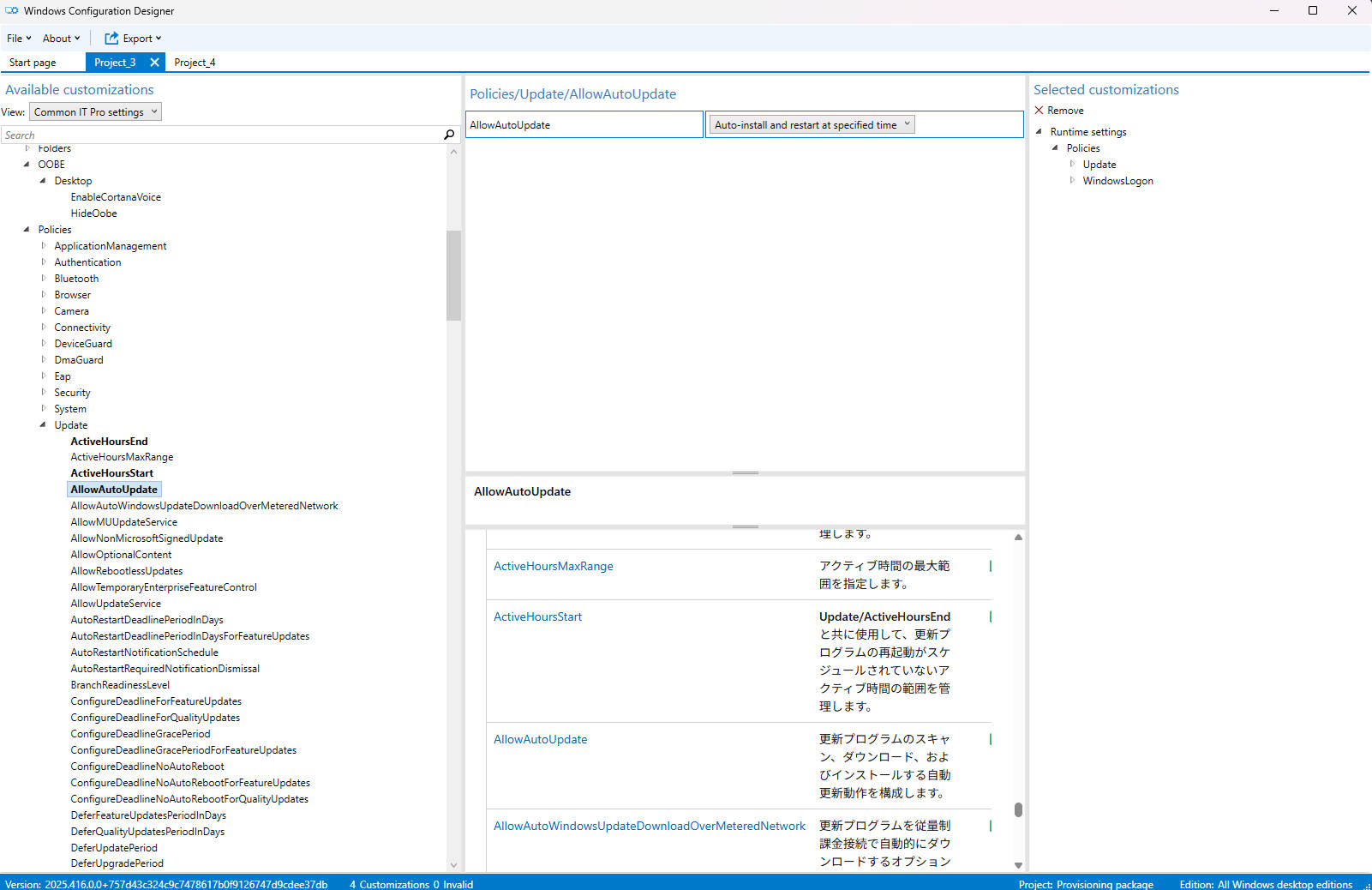
Task: Expand the Security policy node
Action: pos(43,393)
